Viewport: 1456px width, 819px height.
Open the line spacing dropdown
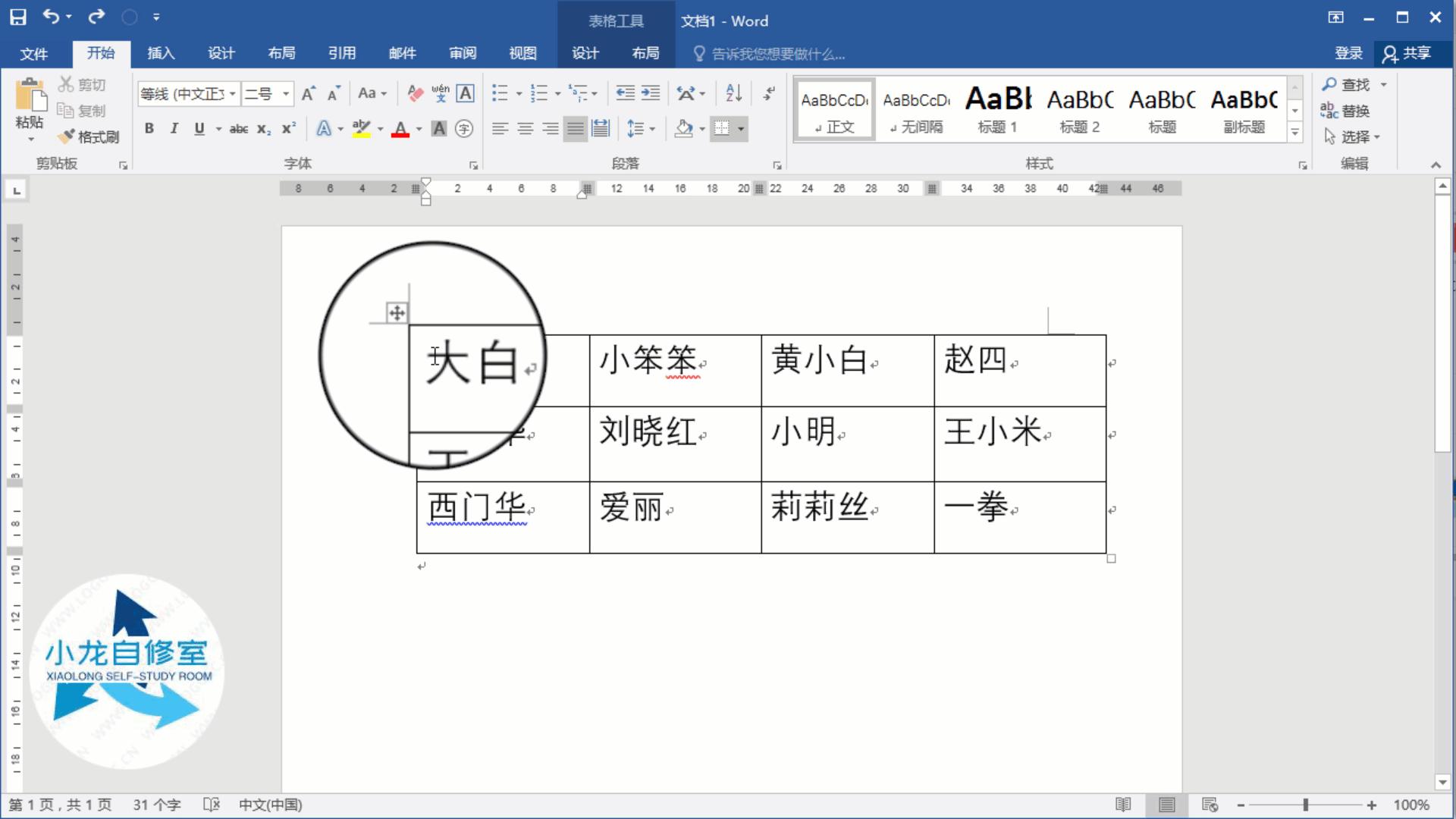pos(651,129)
